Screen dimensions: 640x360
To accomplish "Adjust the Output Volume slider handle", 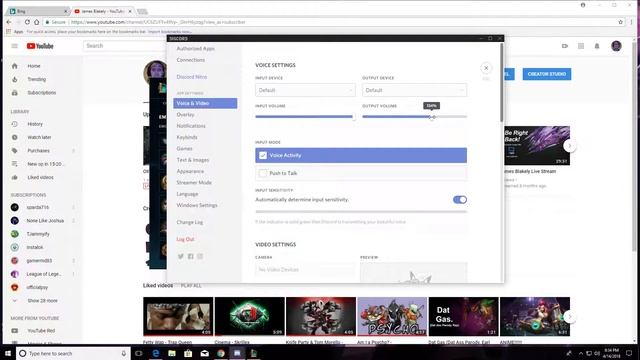I will click(433, 117).
